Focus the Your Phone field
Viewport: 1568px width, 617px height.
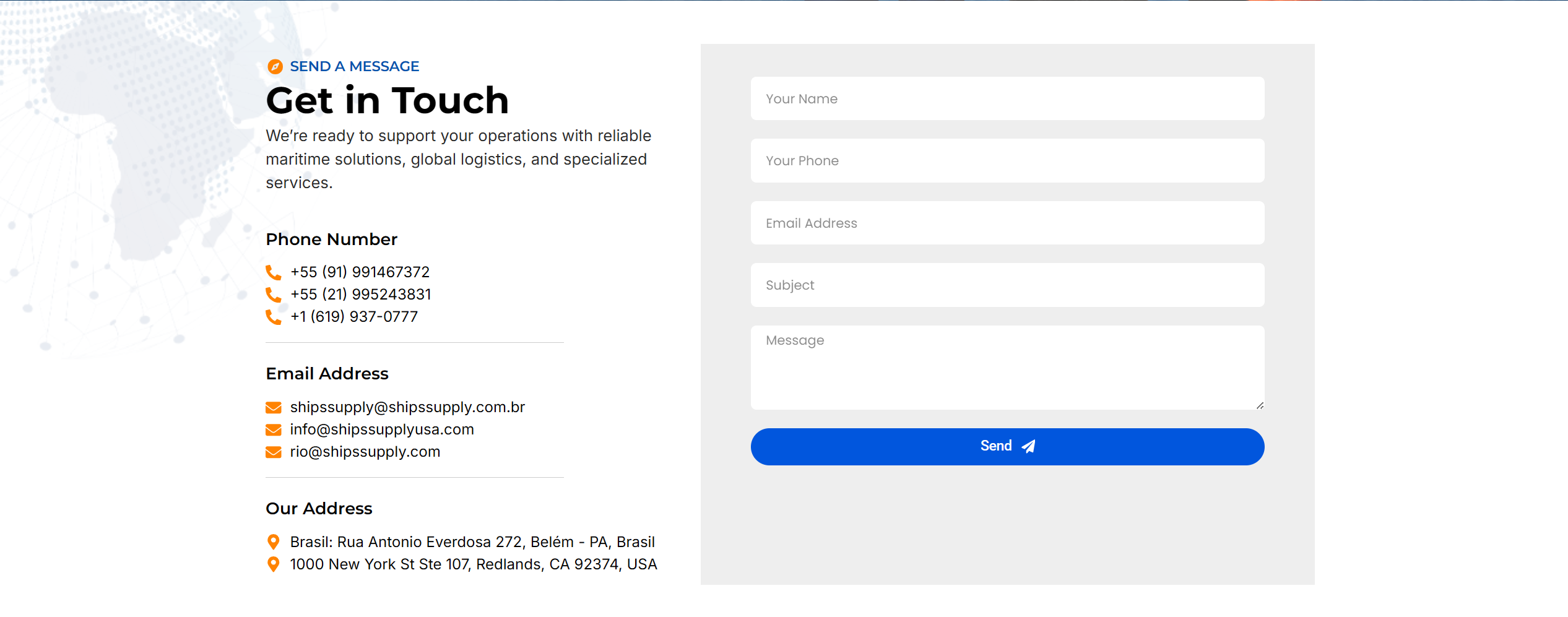(x=1007, y=160)
